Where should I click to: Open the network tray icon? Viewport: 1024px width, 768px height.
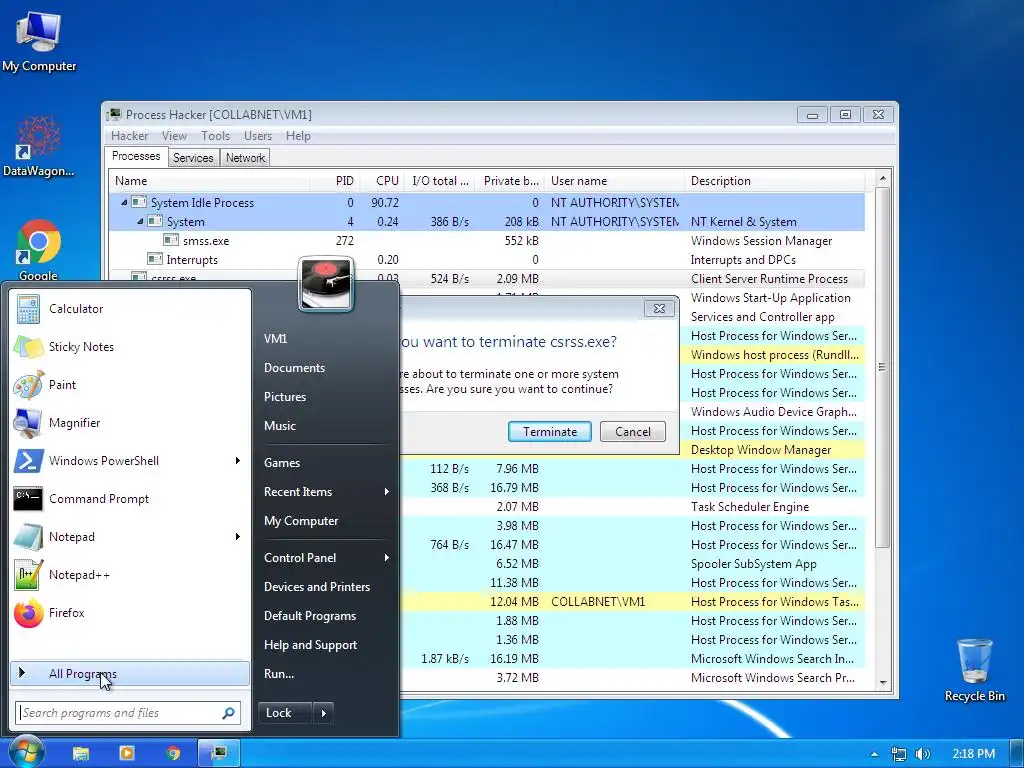[x=899, y=754]
